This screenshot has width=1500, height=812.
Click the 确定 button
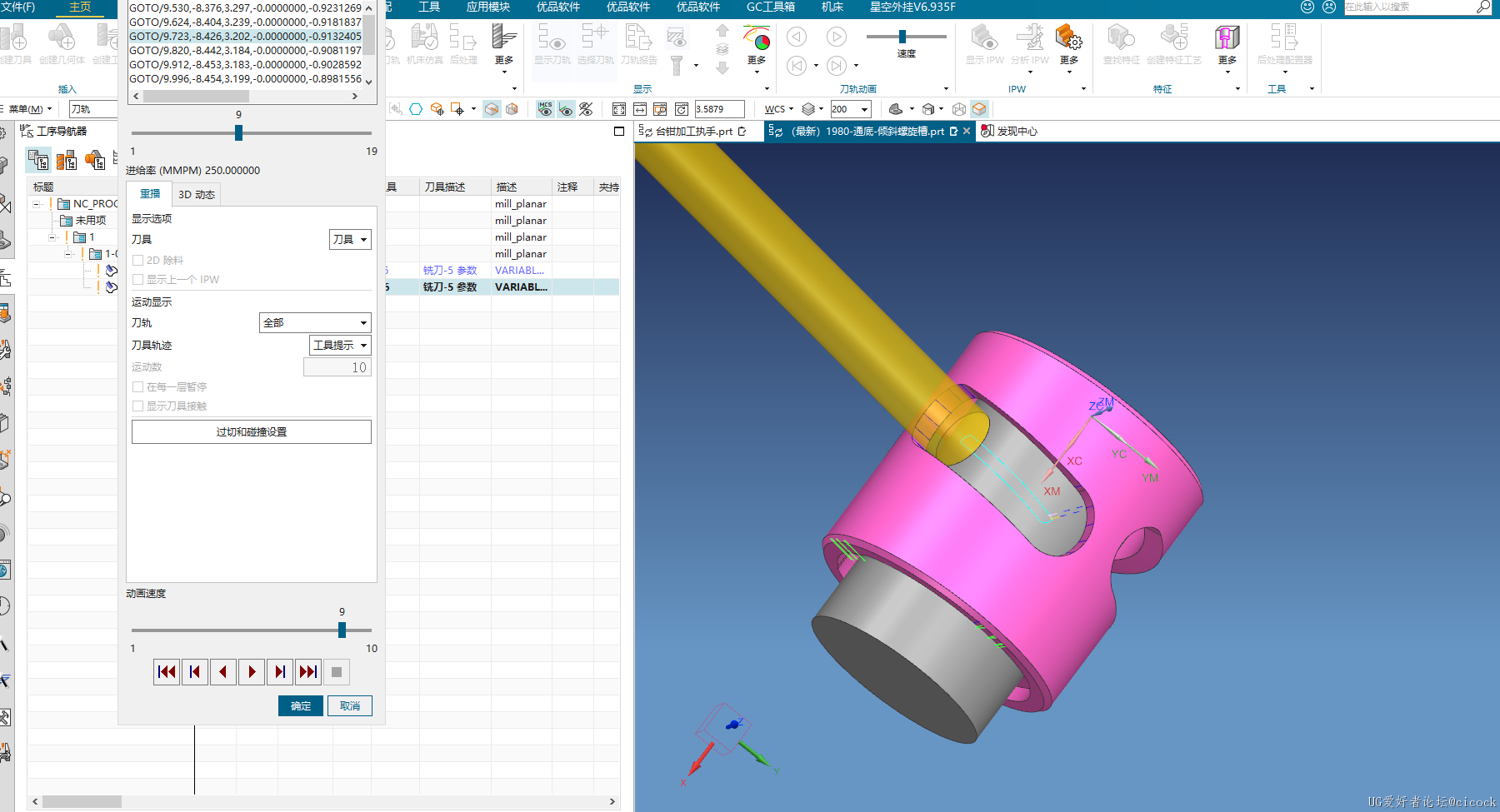301,706
